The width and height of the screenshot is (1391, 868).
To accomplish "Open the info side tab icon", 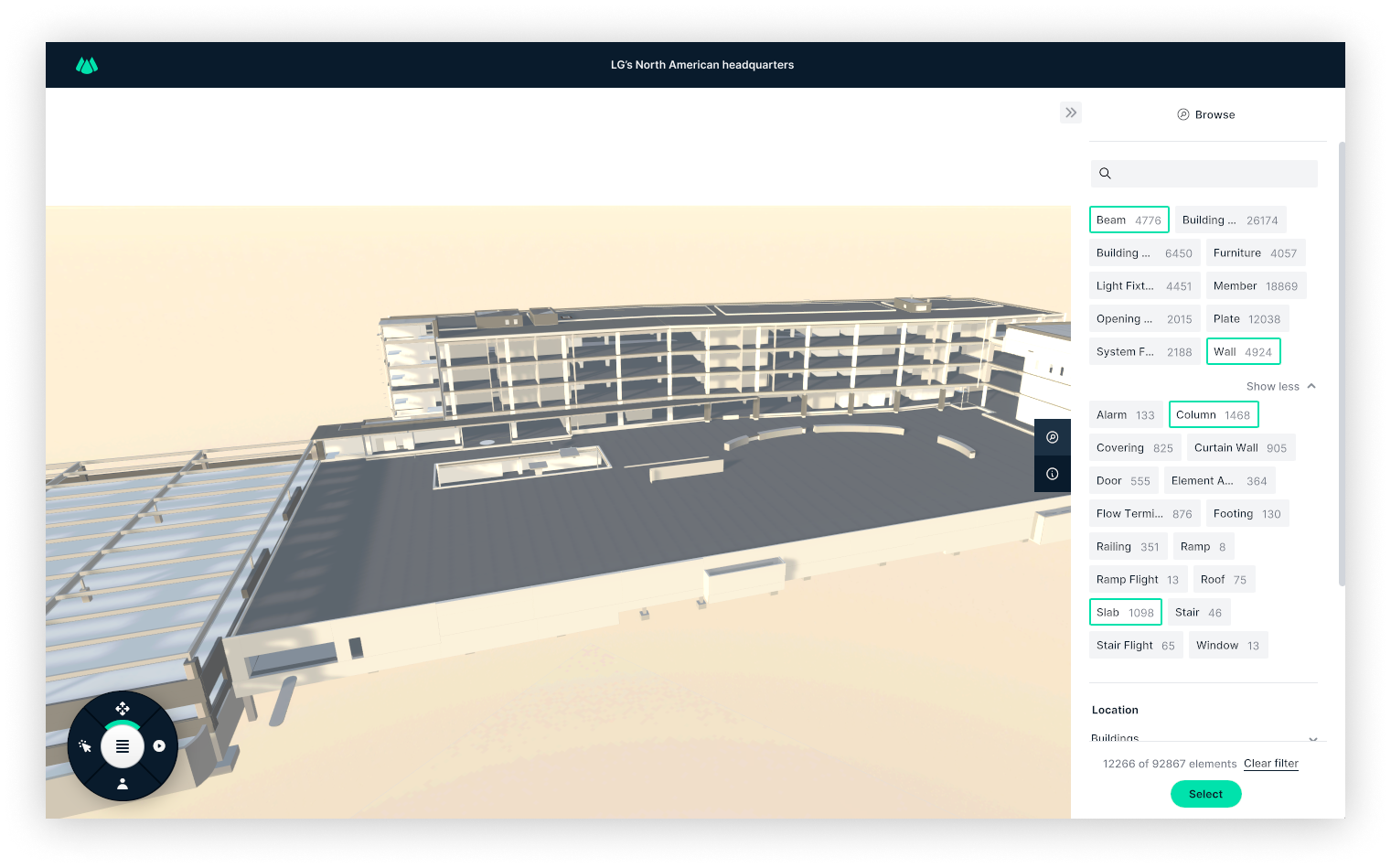I will pyautogui.click(x=1053, y=474).
